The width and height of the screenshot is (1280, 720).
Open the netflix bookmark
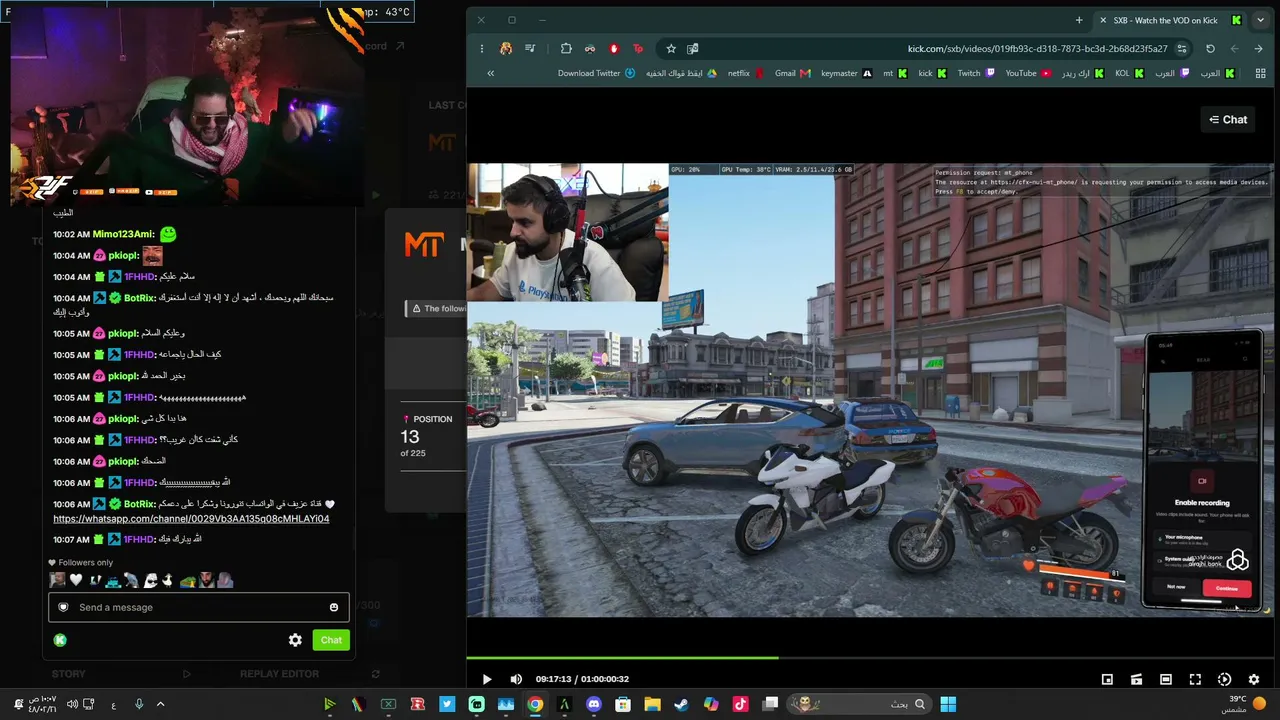pos(746,73)
